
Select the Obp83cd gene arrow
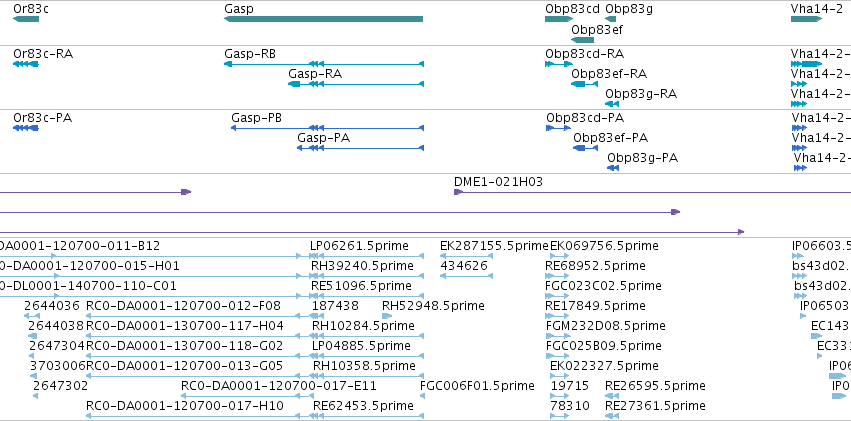pyautogui.click(x=559, y=19)
